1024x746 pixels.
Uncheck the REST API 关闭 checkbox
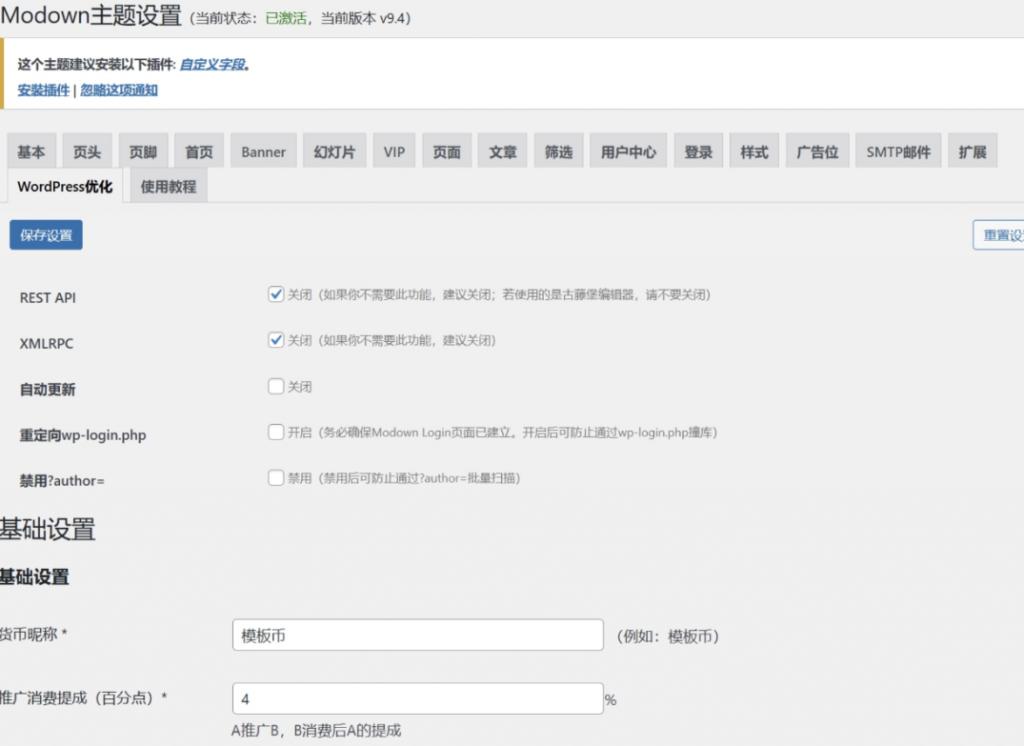(x=276, y=294)
